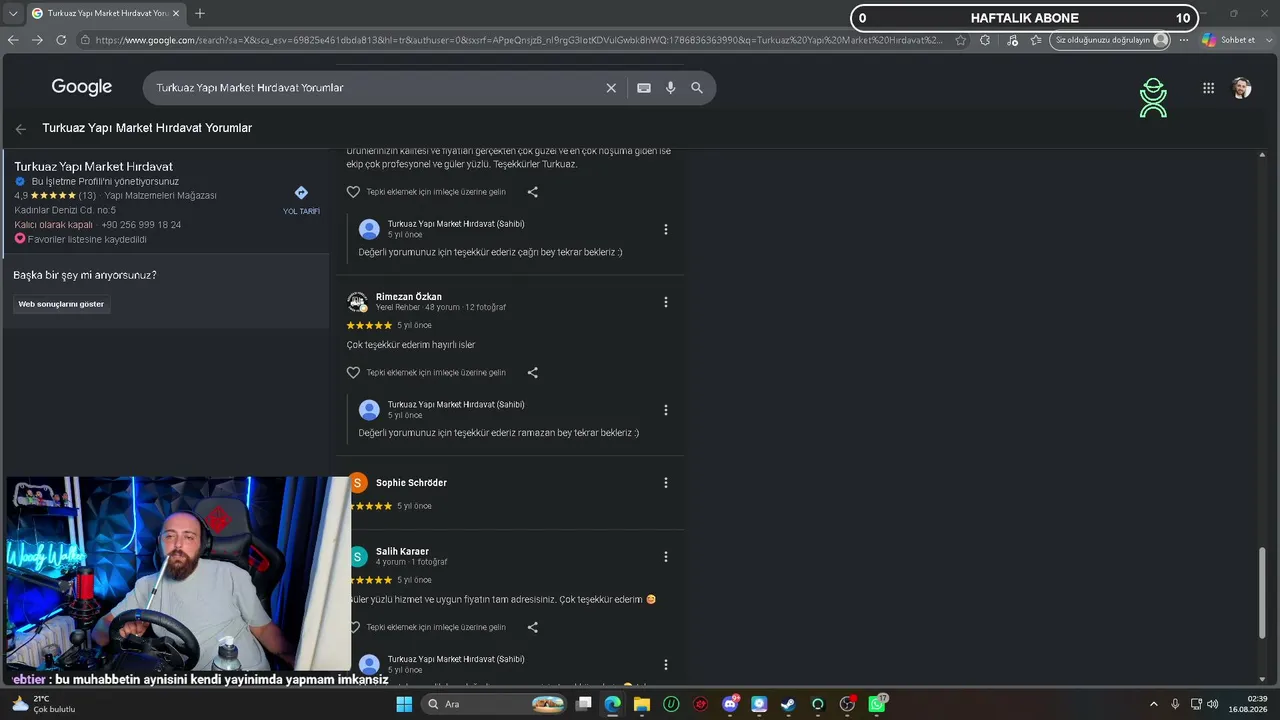Screen dimensions: 1280x720
Task: Open the browser tab list dropdown
Action: [13, 14]
